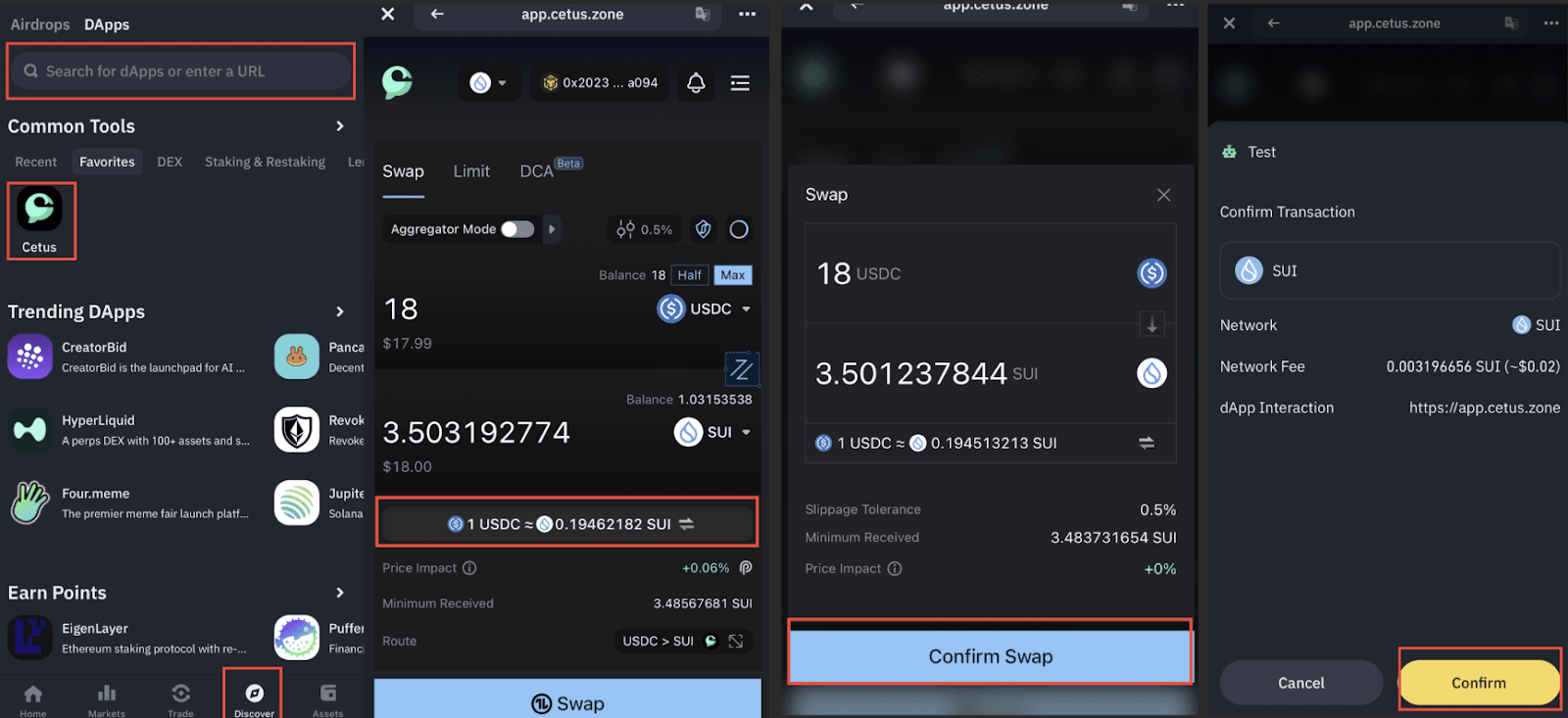Click the slippage settings 0.5% icon
The image size is (1568, 718).
(x=644, y=229)
